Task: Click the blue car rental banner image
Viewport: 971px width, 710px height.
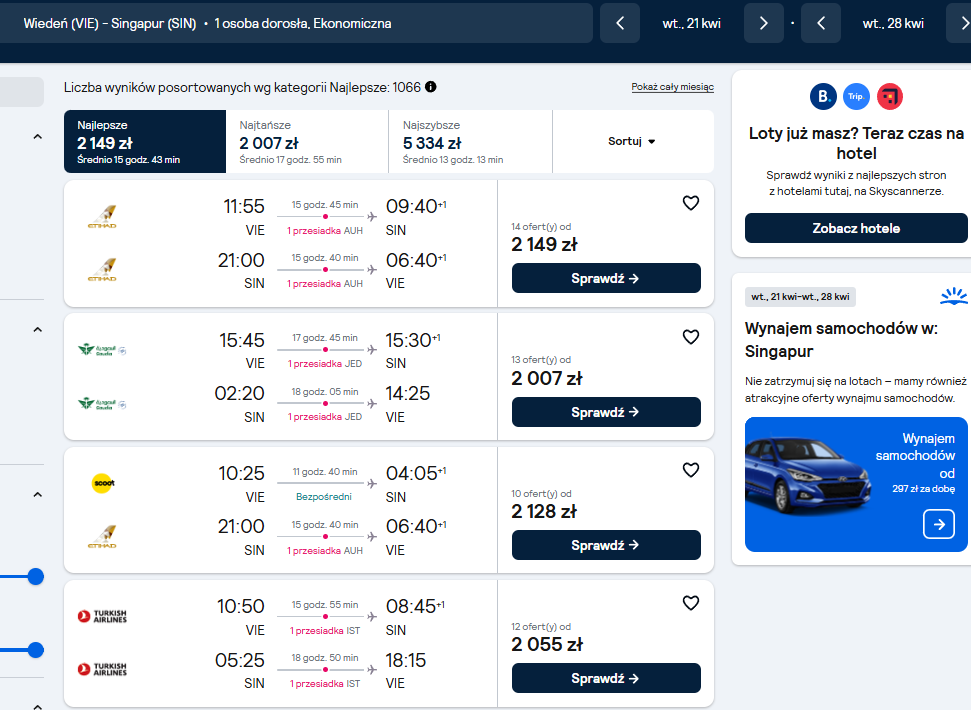Action: pos(856,484)
